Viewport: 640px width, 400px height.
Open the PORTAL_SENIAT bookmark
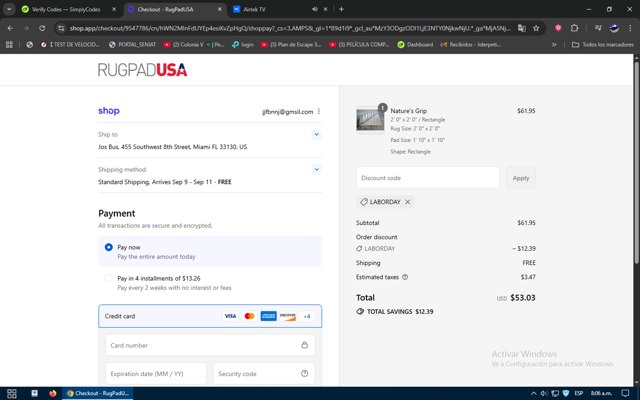133,44
